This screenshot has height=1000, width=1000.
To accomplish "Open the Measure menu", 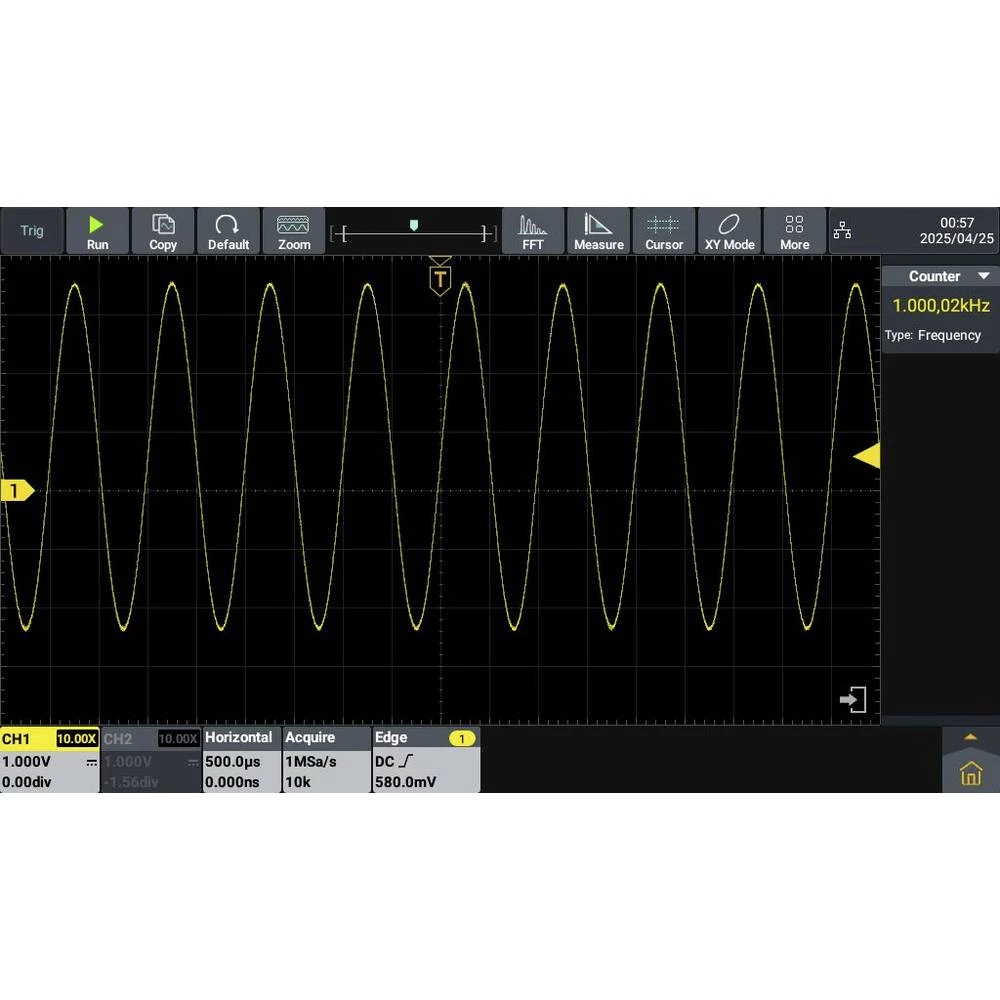I will click(599, 231).
